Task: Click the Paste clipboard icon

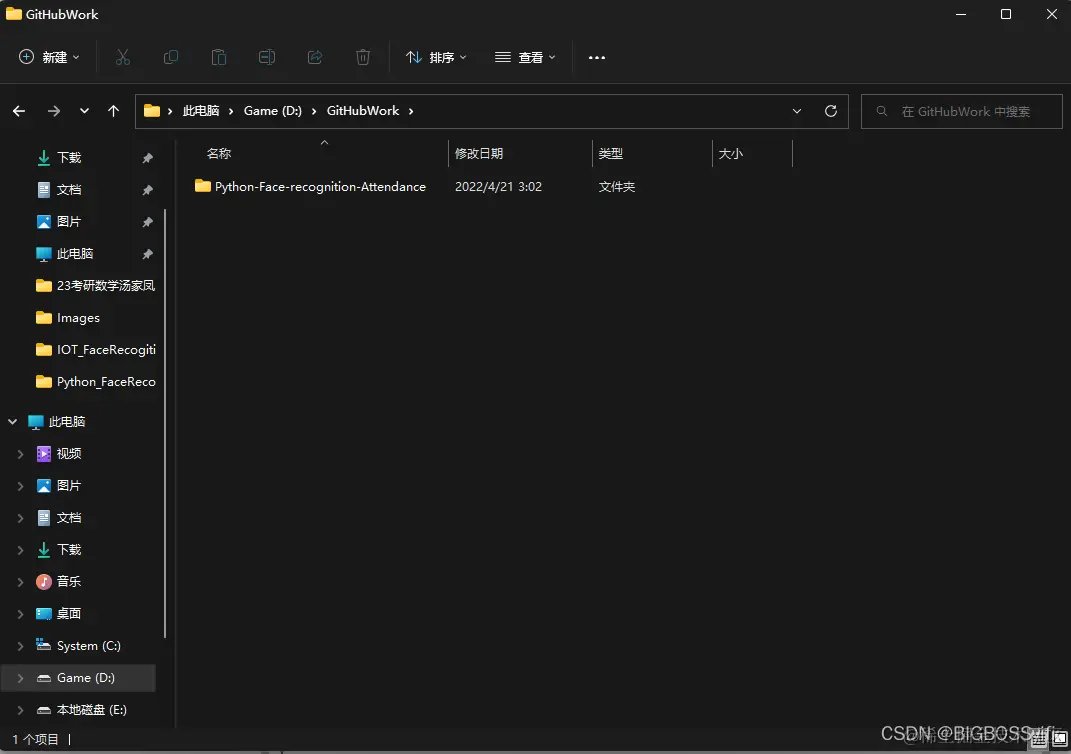Action: pyautogui.click(x=219, y=57)
